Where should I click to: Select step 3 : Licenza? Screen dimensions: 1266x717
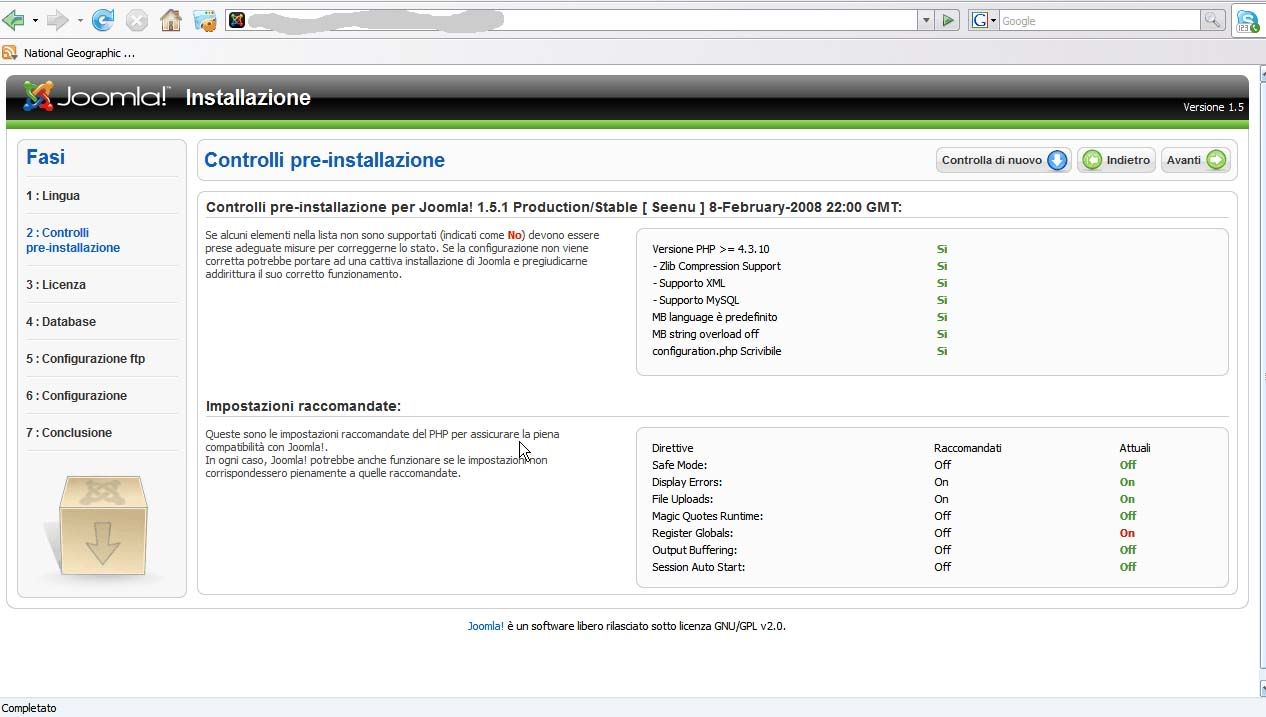[56, 285]
